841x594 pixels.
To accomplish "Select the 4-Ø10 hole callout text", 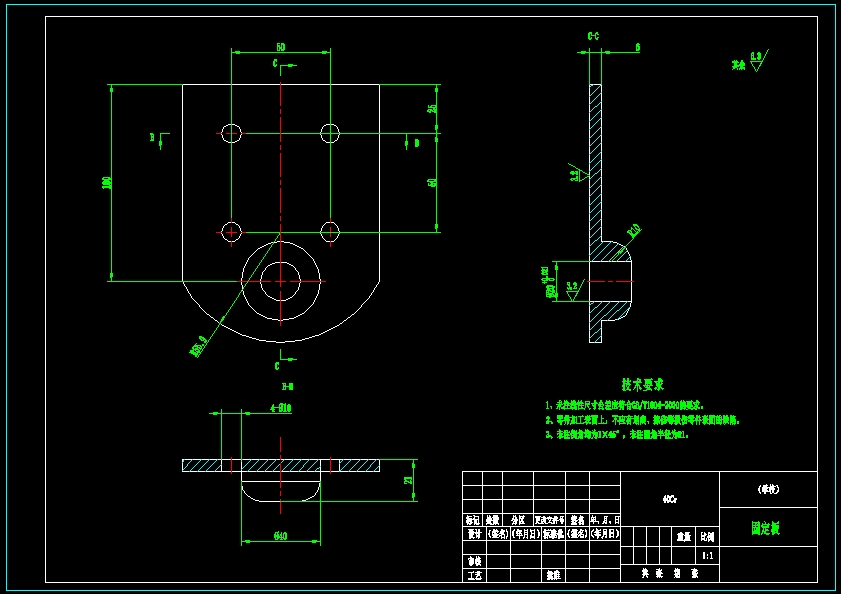I will pos(281,408).
